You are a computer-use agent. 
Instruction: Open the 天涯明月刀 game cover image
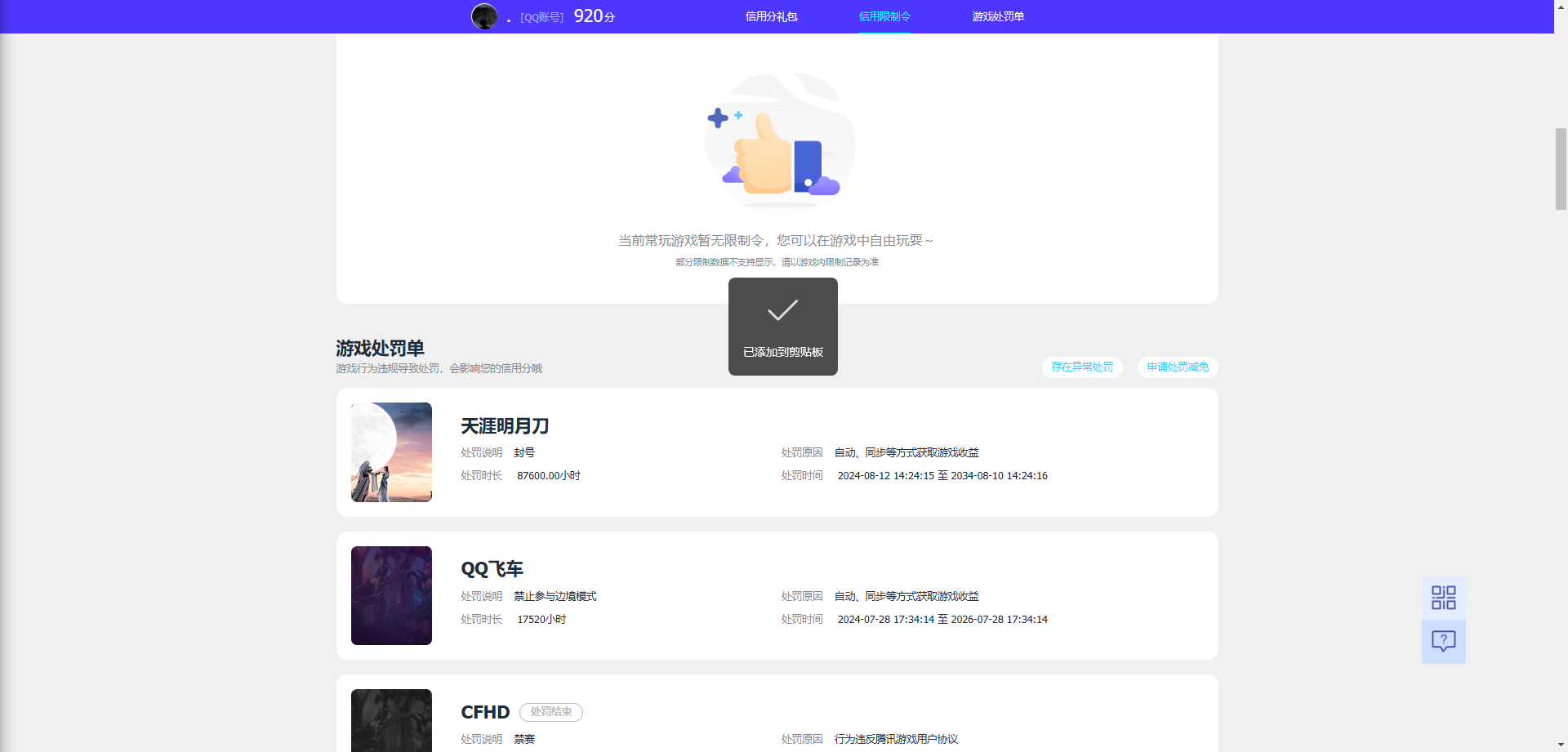pos(390,452)
